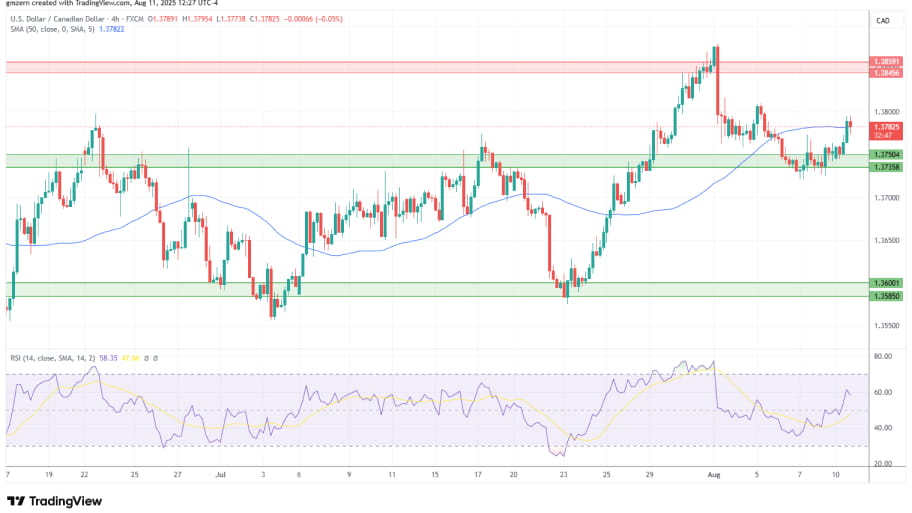Click the RSI value 58.35
The width and height of the screenshot is (912, 513).
coord(108,358)
